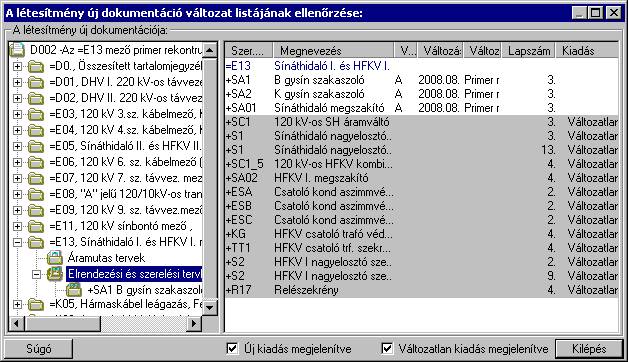
Task: Click the folder icon of =D0. Összesített tartalomjegyzék
Action: coord(36,66)
